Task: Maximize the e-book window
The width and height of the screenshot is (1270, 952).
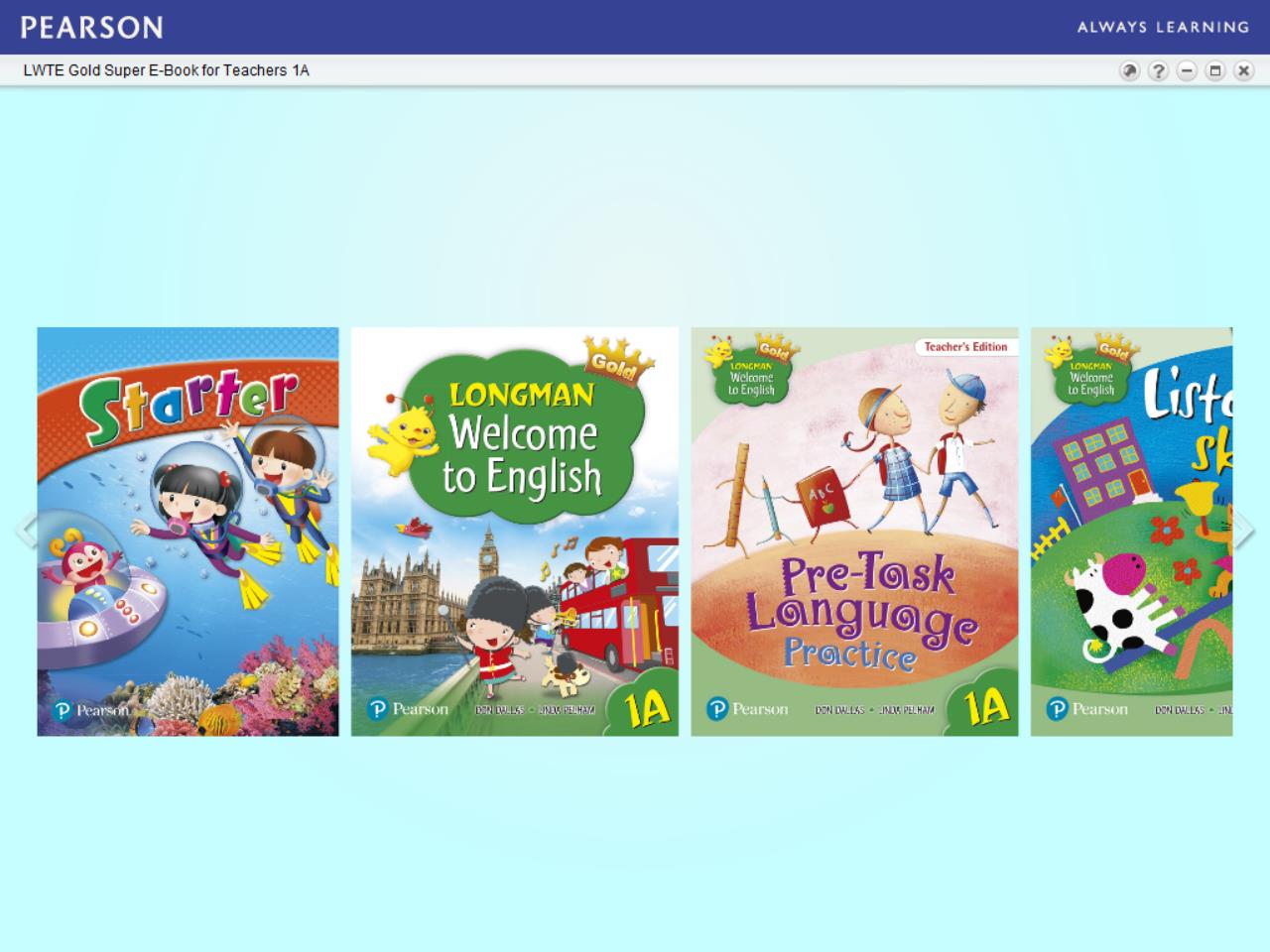Action: pos(1215,70)
